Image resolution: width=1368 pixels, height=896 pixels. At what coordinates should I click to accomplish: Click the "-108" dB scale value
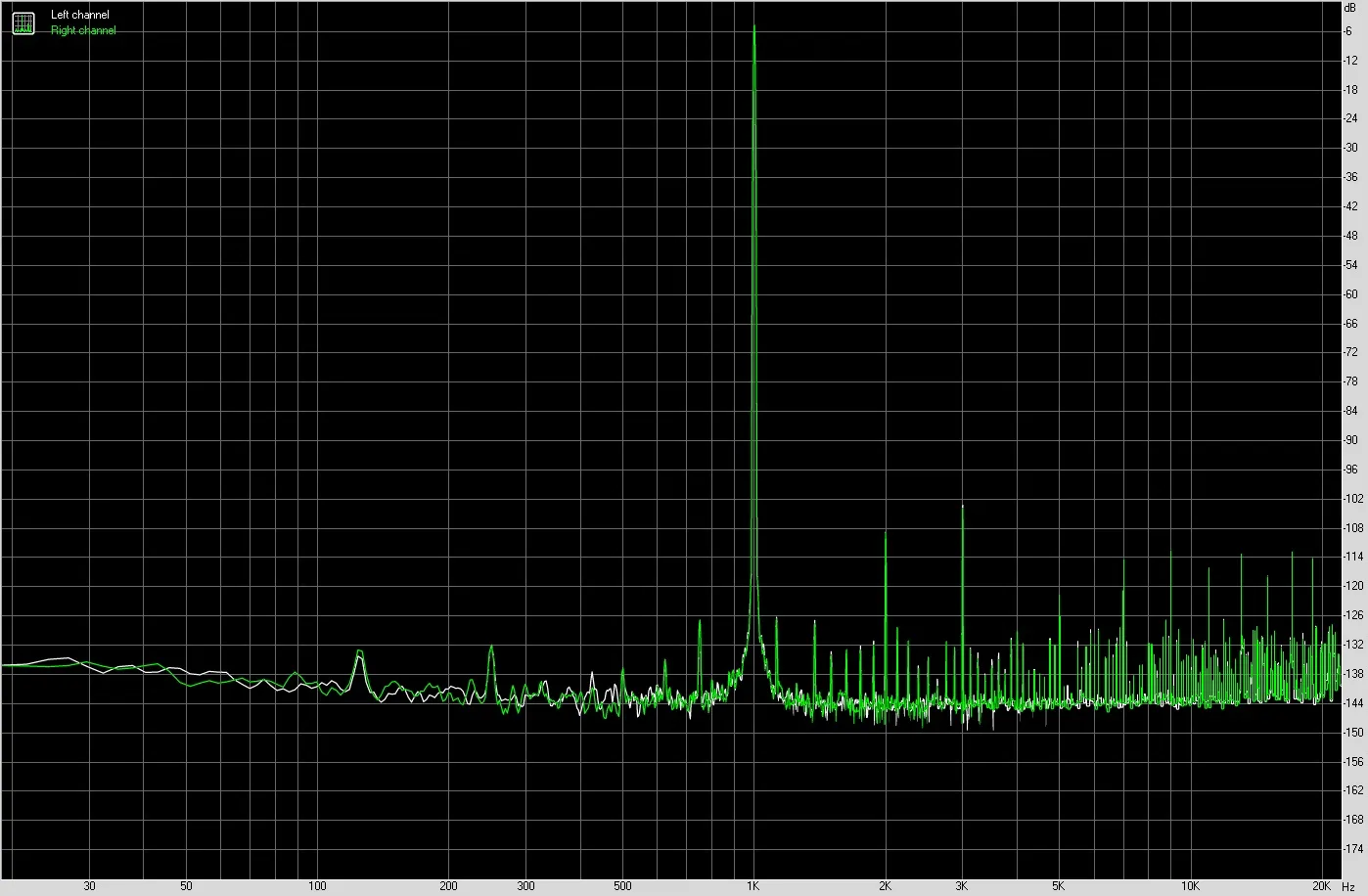pos(1354,528)
